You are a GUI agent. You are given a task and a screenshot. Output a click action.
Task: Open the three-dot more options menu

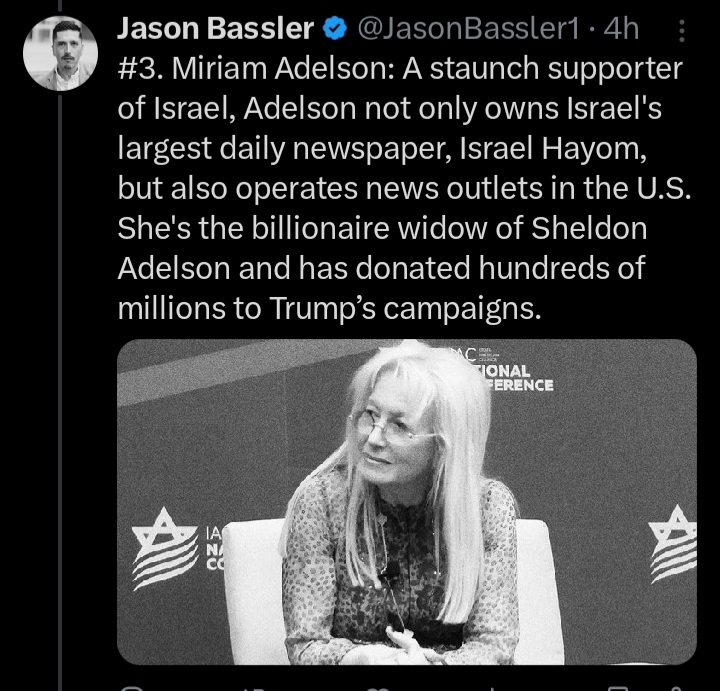(682, 33)
